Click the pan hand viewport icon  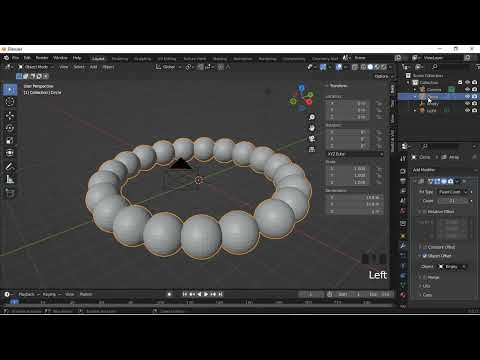[x=312, y=128]
